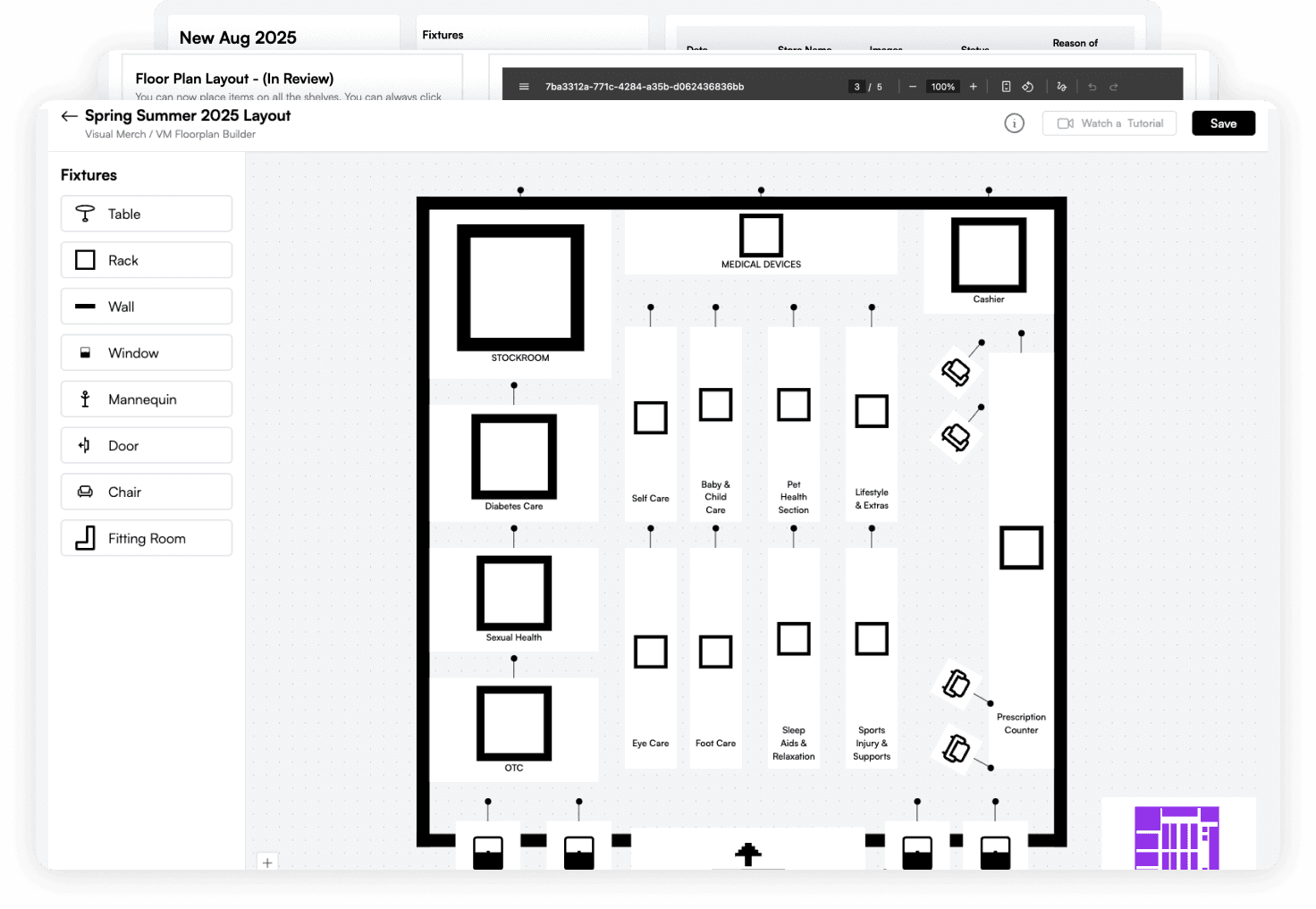The width and height of the screenshot is (1316, 909).
Task: Choose the Chair fixture
Action: [147, 492]
